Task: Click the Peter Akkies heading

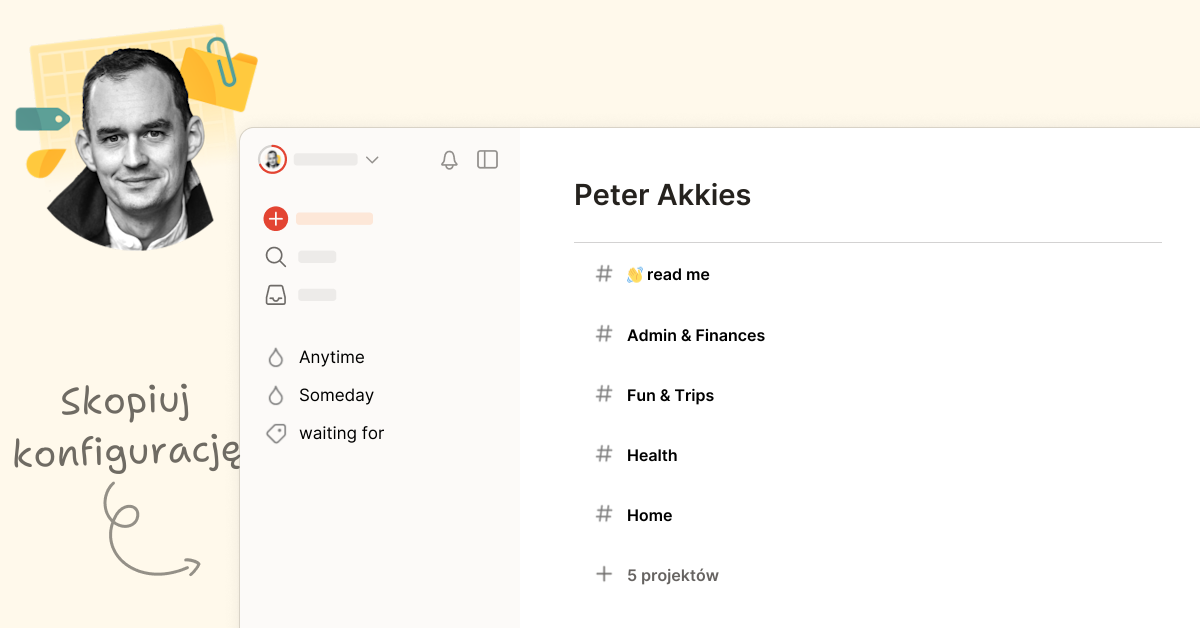Action: pos(662,195)
